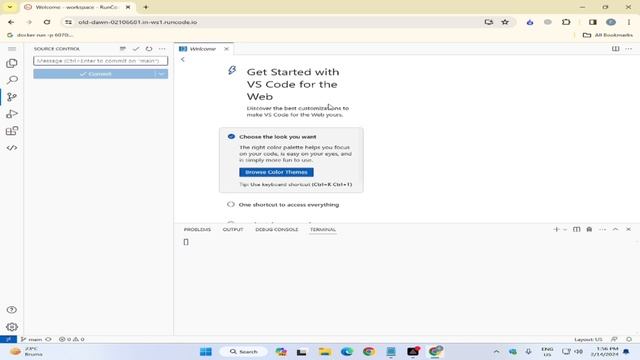
Task: Refresh the Source Control panel
Action: (149, 49)
